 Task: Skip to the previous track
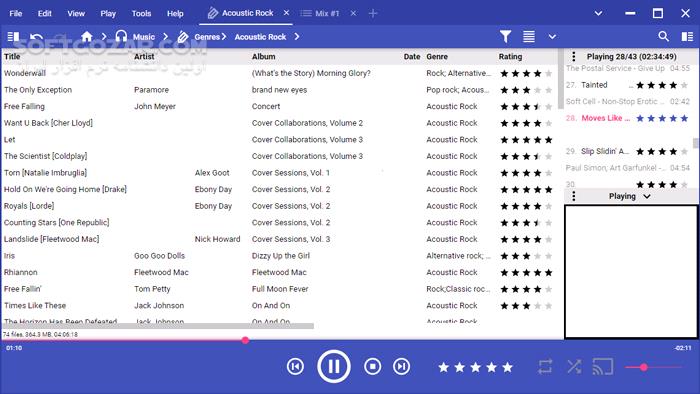tap(295, 367)
